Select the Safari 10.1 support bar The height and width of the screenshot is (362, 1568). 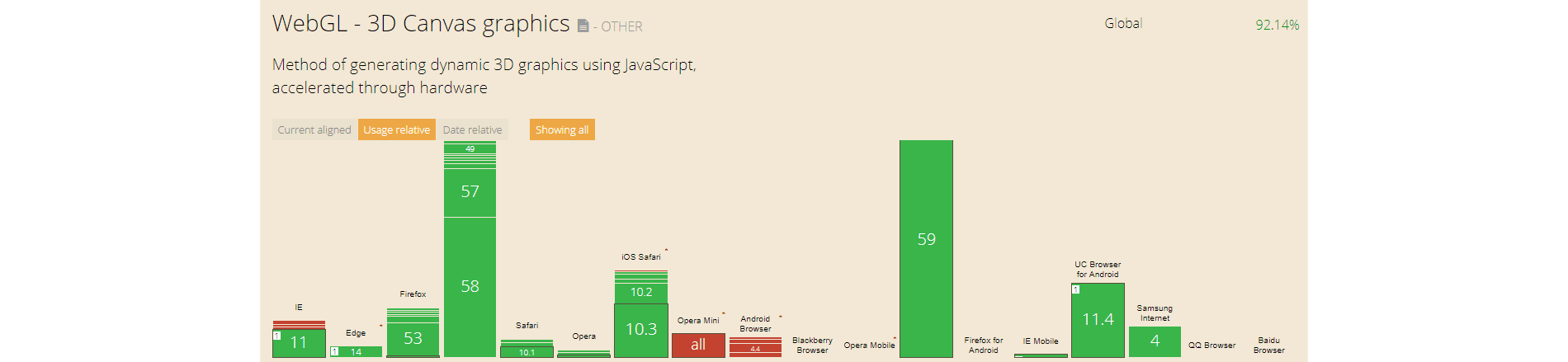527,352
